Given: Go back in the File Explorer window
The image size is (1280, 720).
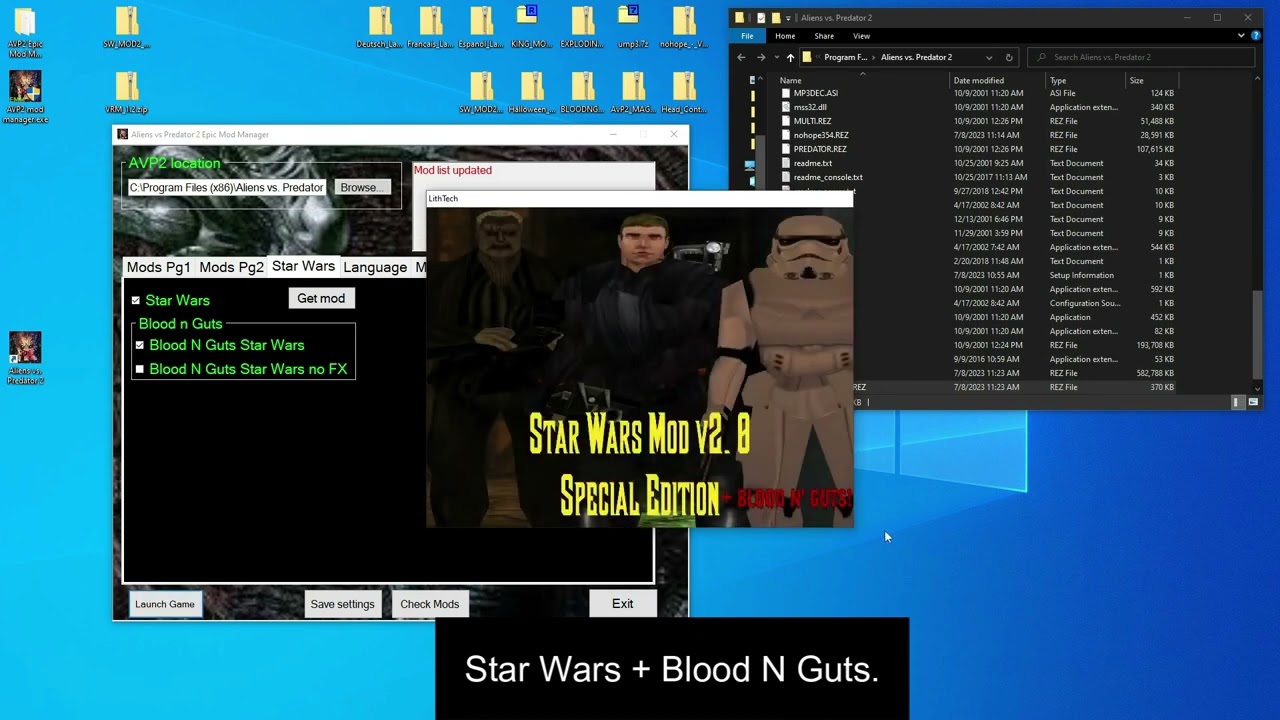Looking at the screenshot, I should 741,57.
